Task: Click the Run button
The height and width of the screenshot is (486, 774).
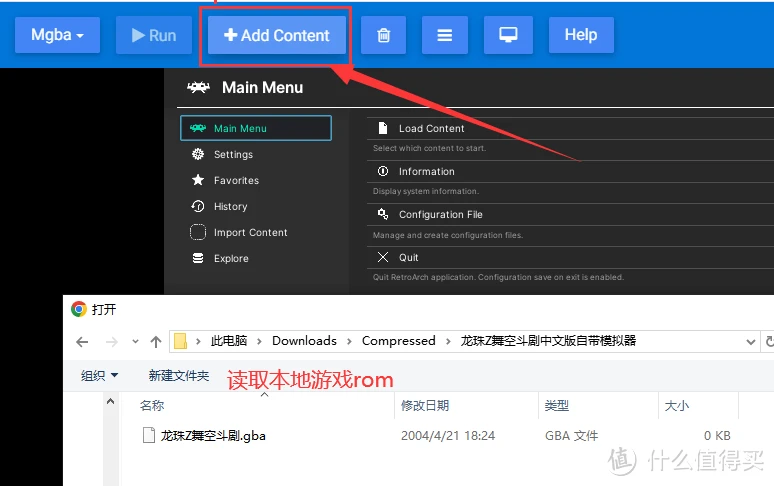Action: 154,35
